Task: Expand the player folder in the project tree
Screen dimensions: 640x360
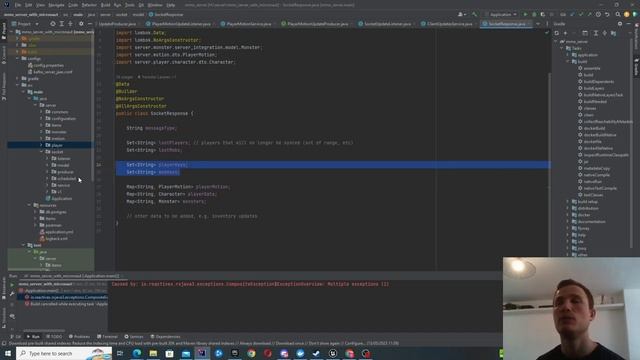Action: point(41,145)
